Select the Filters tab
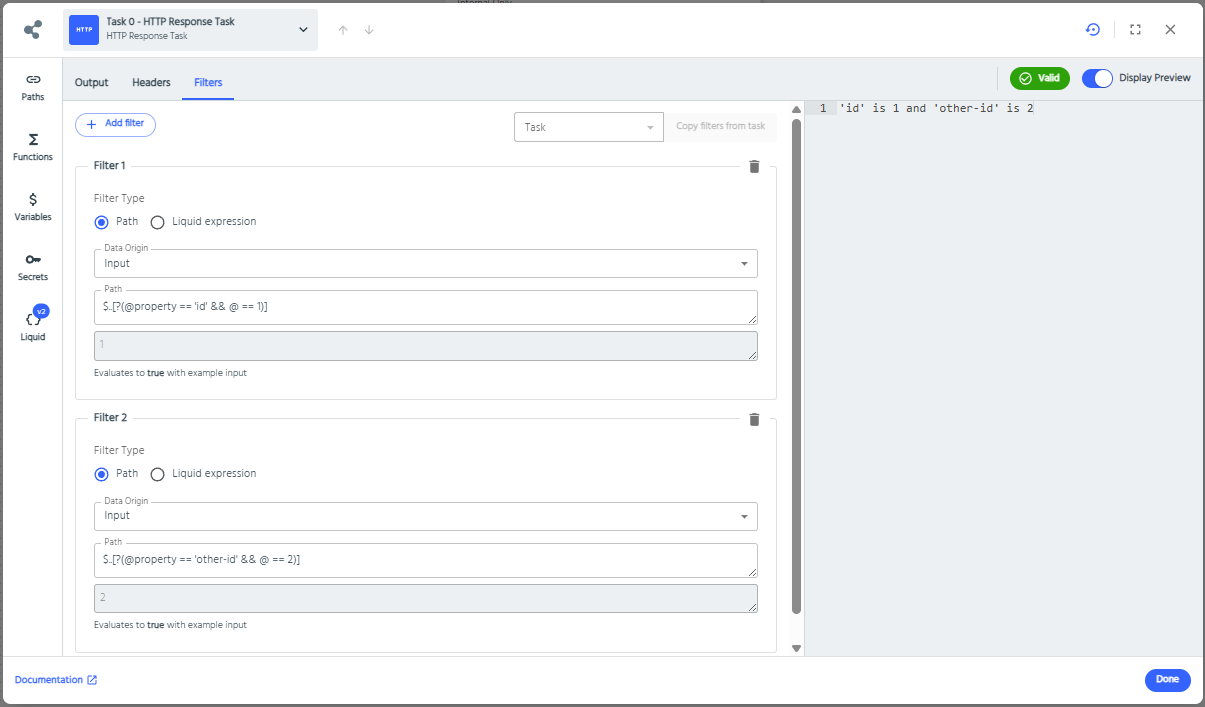This screenshot has height=707, width=1205. 208,82
